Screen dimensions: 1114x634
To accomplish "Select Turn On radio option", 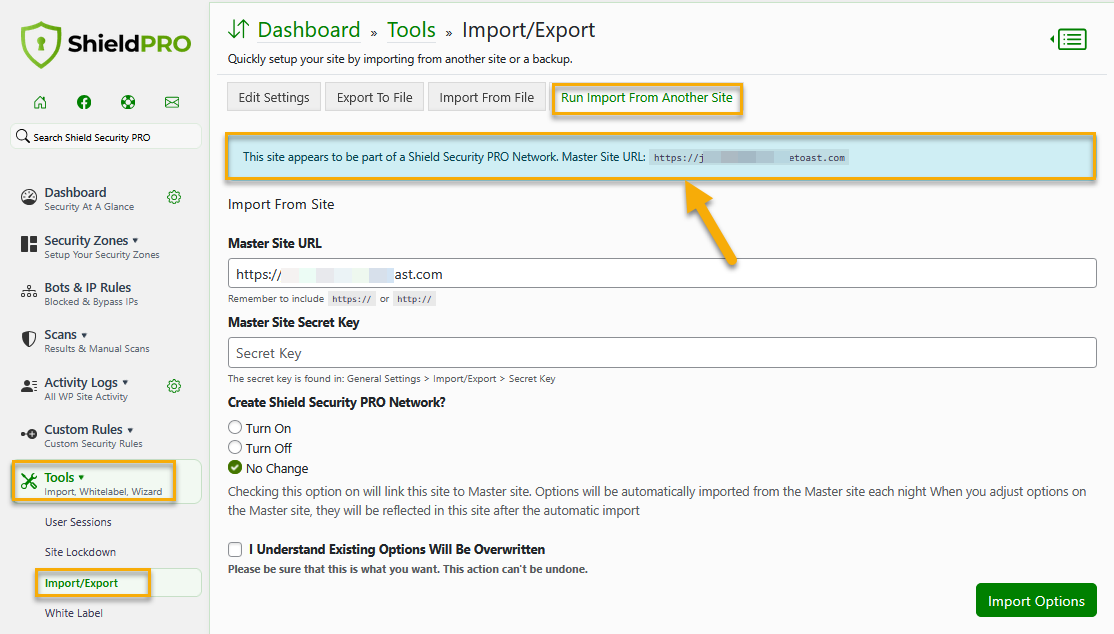I will click(x=235, y=427).
